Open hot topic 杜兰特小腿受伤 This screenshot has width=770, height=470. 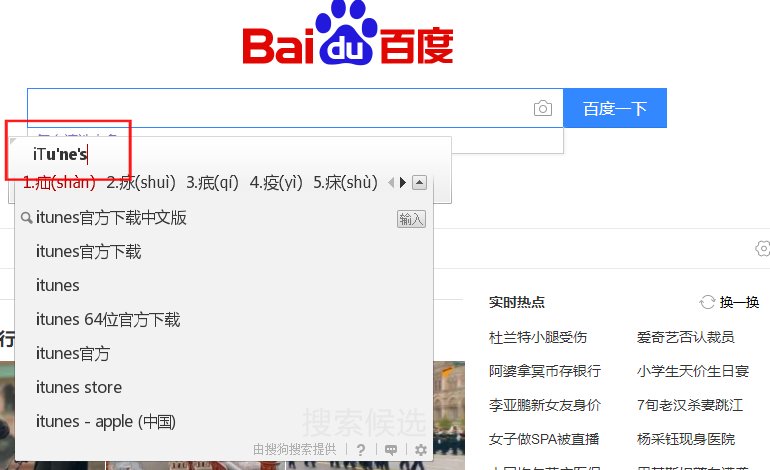click(538, 337)
